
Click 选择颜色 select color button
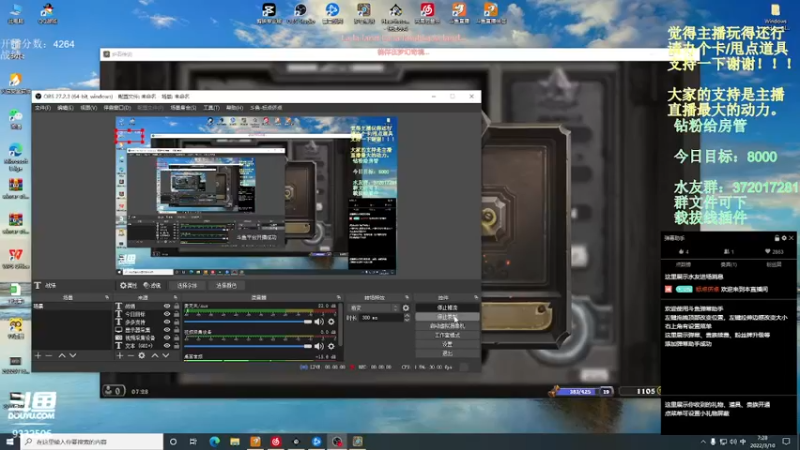[226, 285]
